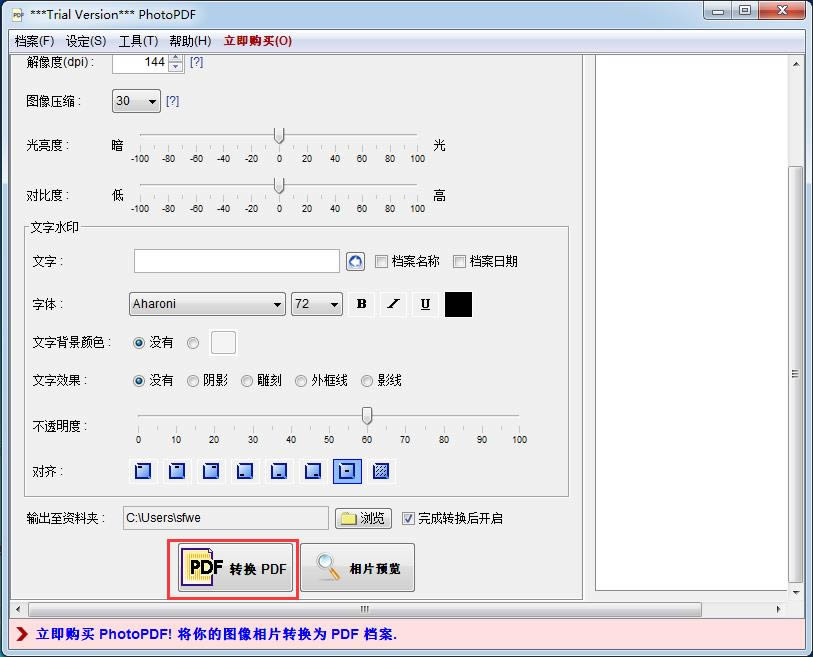Open the 帮助(H) menu
The height and width of the screenshot is (657, 813).
190,41
